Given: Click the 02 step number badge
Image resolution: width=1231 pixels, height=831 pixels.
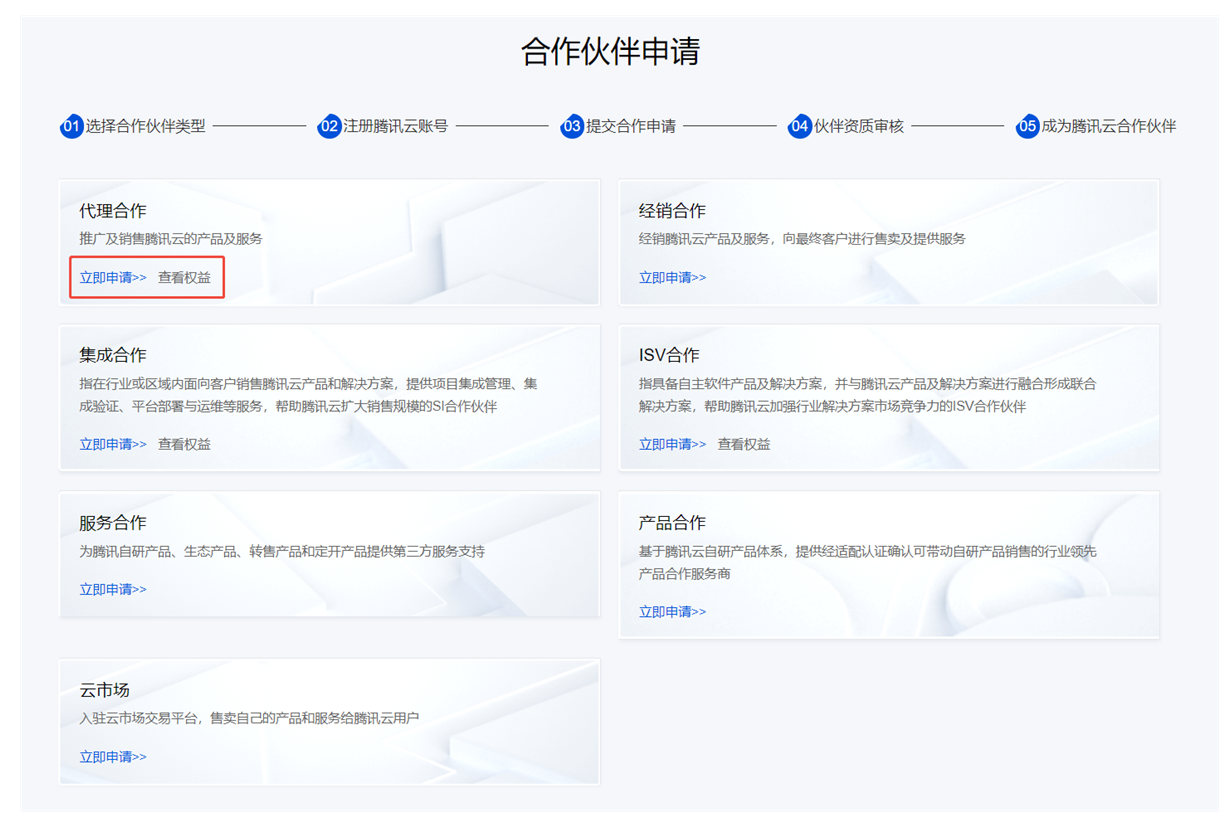Looking at the screenshot, I should (329, 127).
